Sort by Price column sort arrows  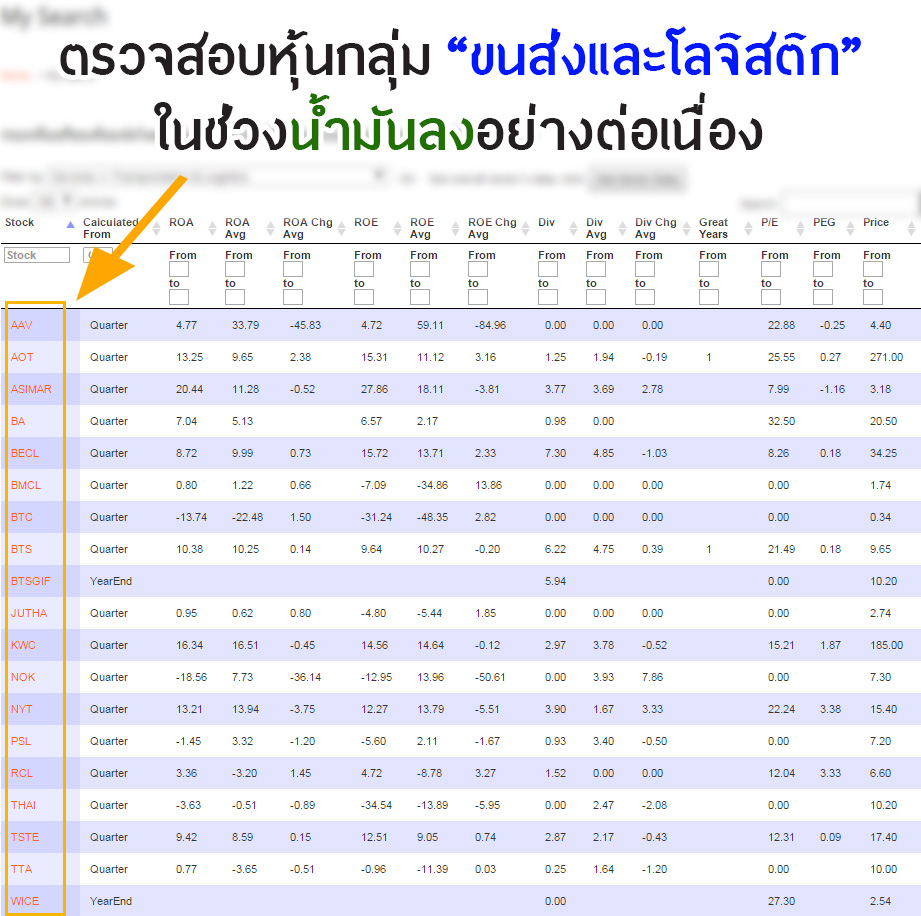912,229
